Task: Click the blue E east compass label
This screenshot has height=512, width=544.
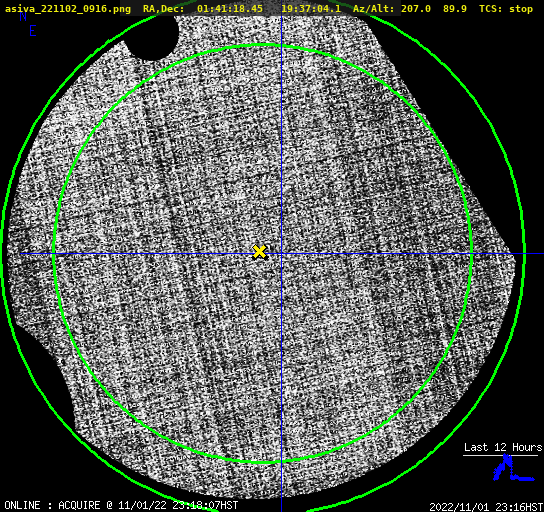Action: pos(33,32)
